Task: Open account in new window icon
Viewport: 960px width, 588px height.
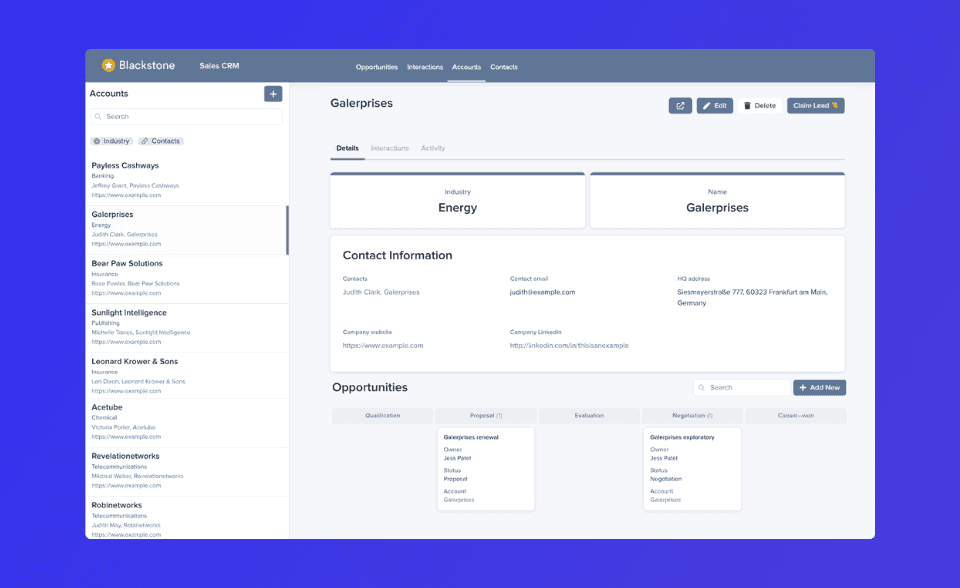Action: pyautogui.click(x=680, y=105)
